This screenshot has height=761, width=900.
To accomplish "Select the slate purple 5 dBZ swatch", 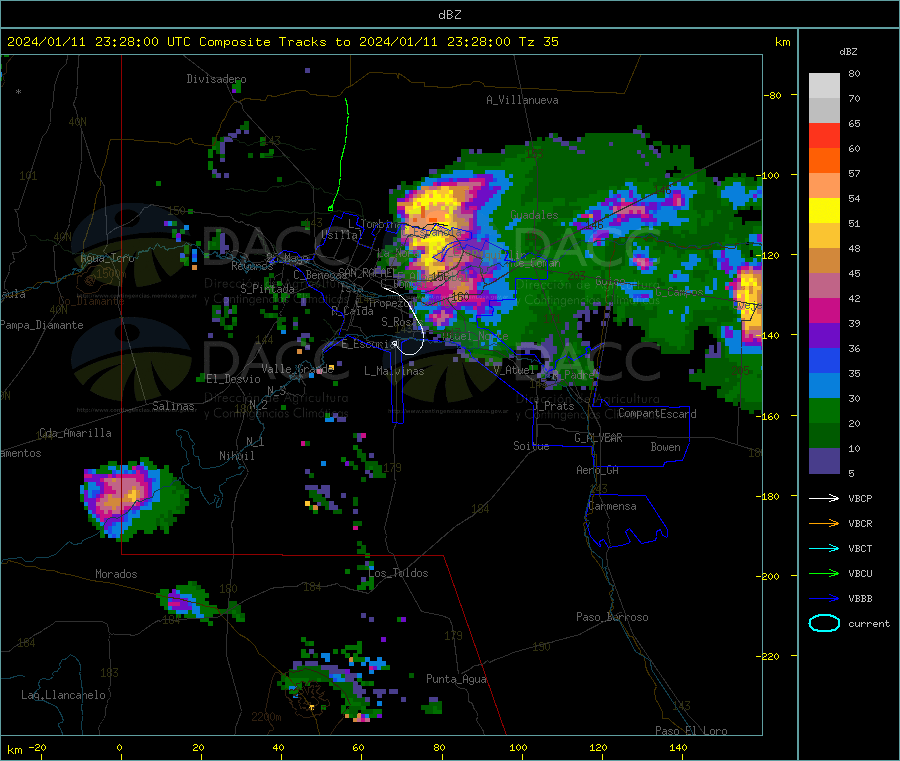I will pos(824,461).
